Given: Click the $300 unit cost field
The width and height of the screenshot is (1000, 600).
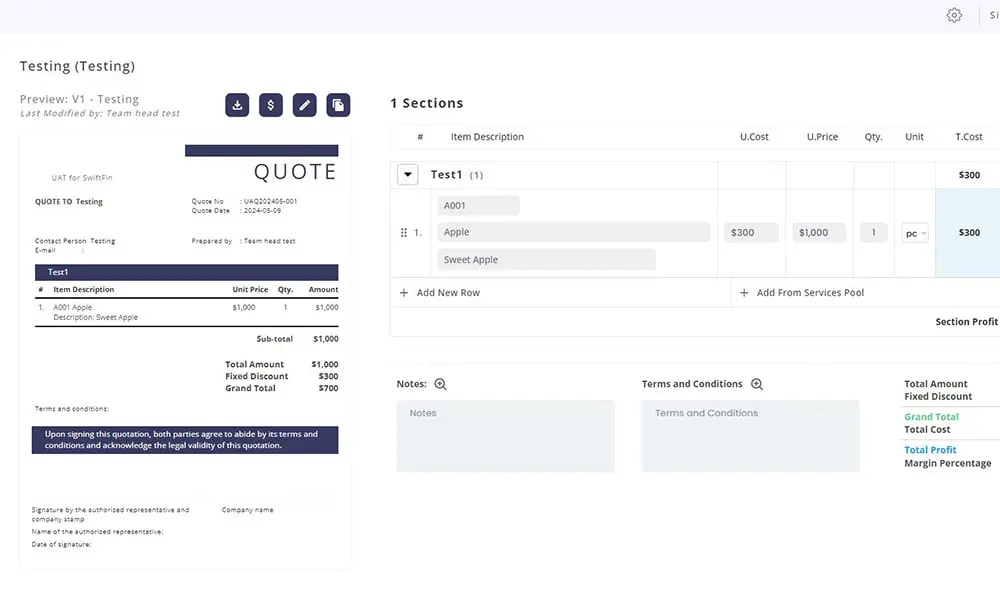Looking at the screenshot, I should (752, 233).
